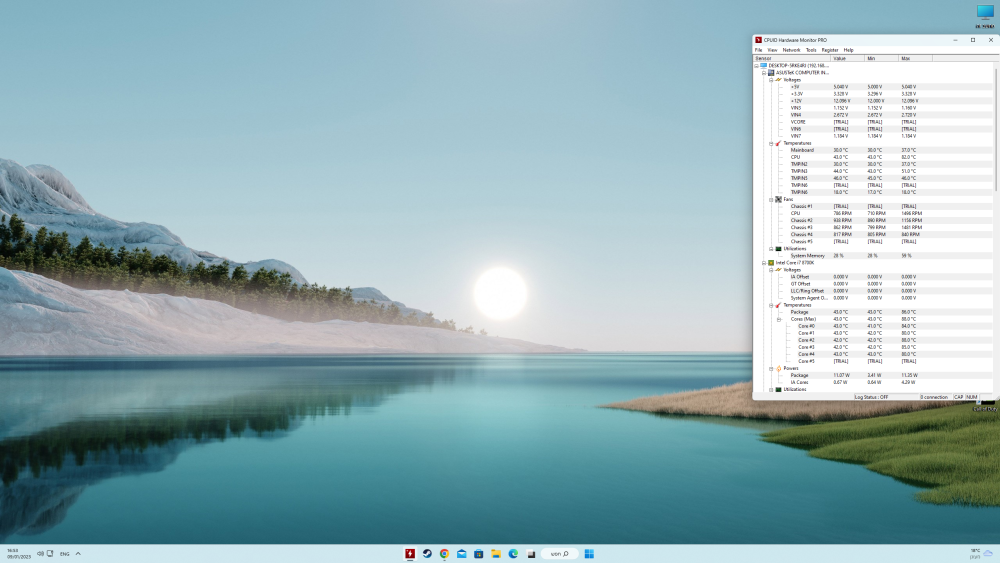Show hidden tray icons chevron
Viewport: 1000px width, 563px height.
78,553
